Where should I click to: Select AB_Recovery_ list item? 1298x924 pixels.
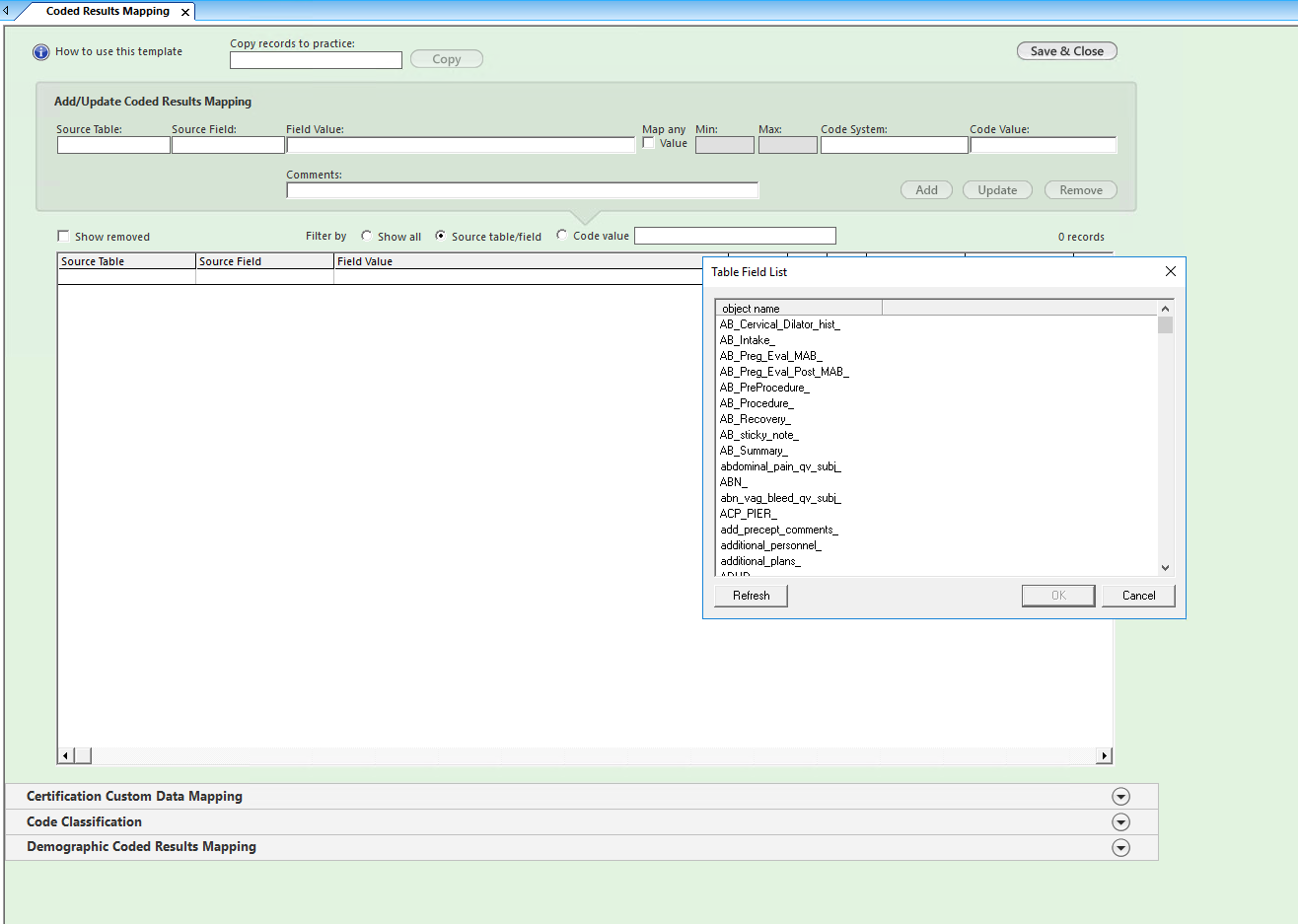click(756, 419)
